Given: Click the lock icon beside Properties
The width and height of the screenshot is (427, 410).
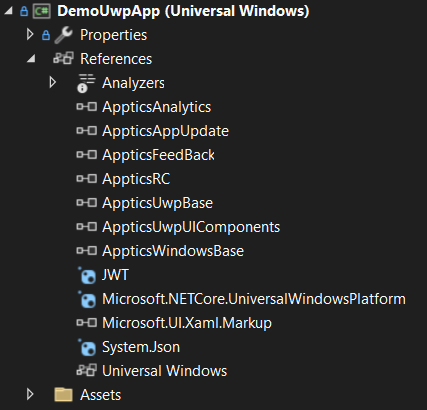Looking at the screenshot, I should (46, 35).
